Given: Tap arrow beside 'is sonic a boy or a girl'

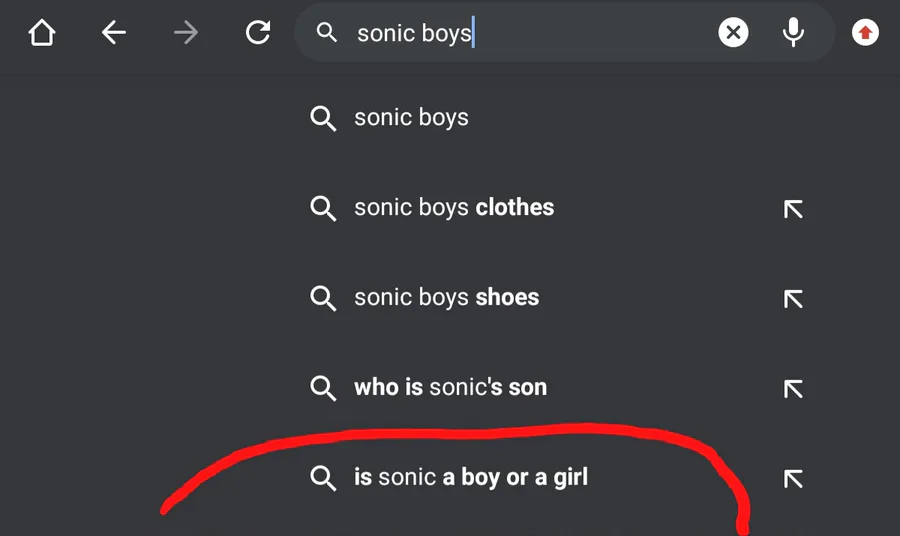Looking at the screenshot, I should click(x=793, y=479).
